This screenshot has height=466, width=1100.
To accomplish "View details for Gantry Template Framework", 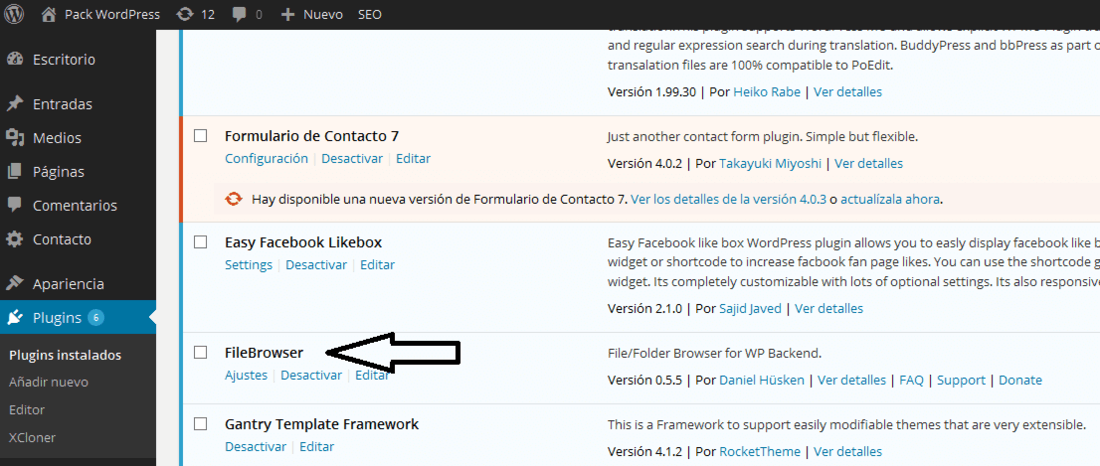I will pyautogui.click(x=847, y=452).
